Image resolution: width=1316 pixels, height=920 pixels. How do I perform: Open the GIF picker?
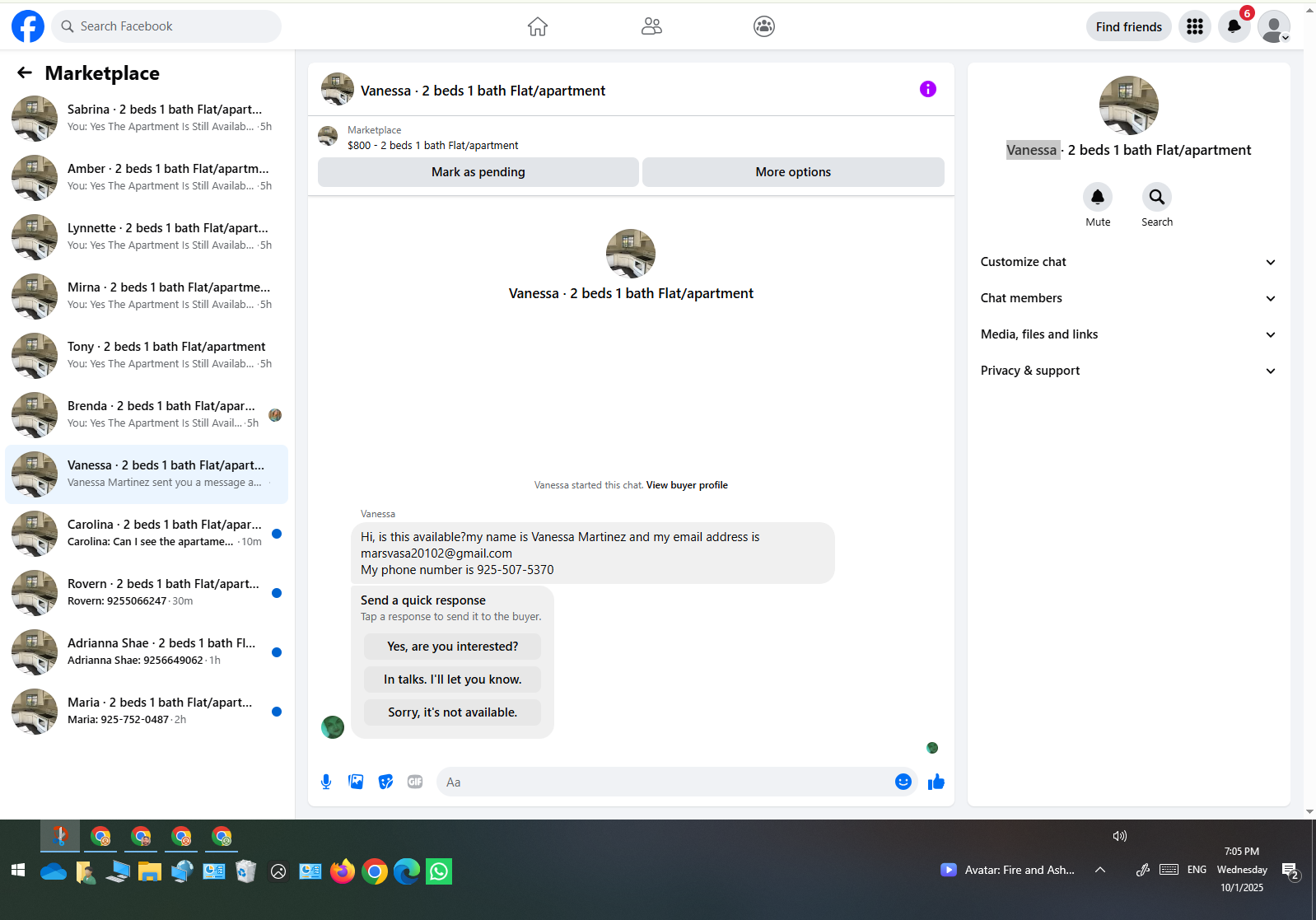click(415, 782)
